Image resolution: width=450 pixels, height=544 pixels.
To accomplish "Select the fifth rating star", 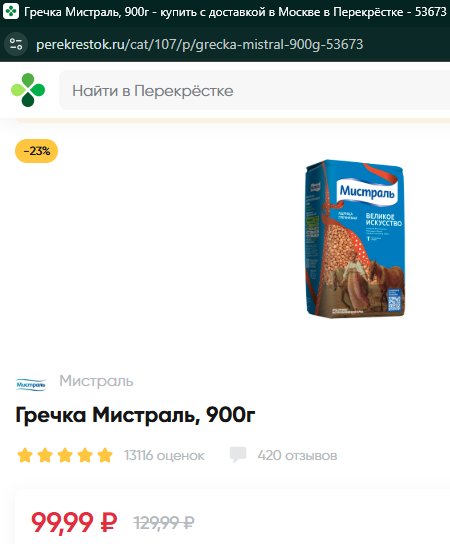I will click(x=105, y=455).
